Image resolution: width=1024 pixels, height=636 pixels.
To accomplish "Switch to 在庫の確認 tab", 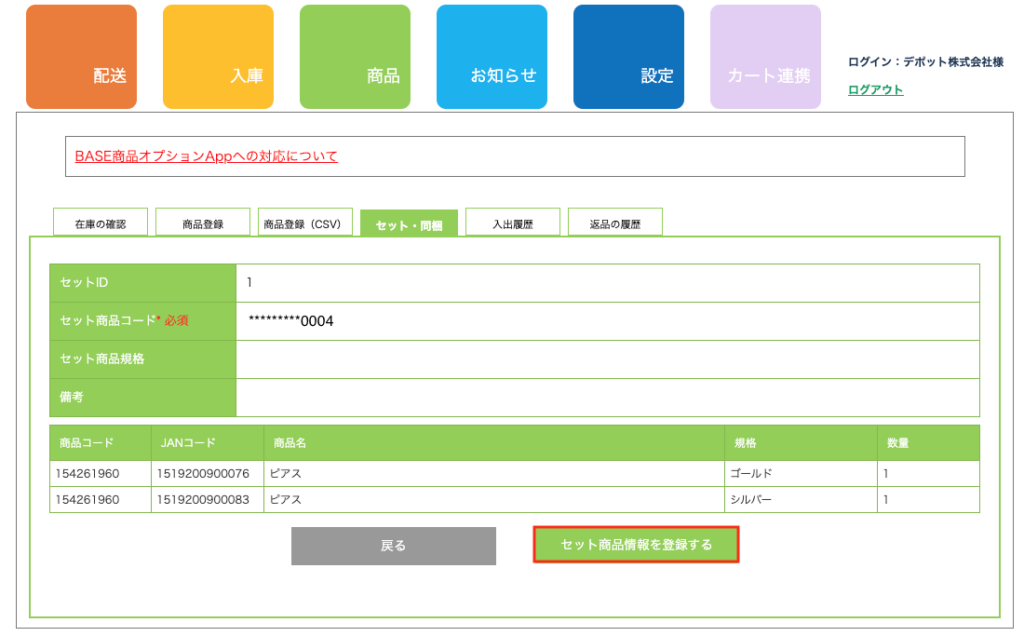I will pyautogui.click(x=100, y=224).
